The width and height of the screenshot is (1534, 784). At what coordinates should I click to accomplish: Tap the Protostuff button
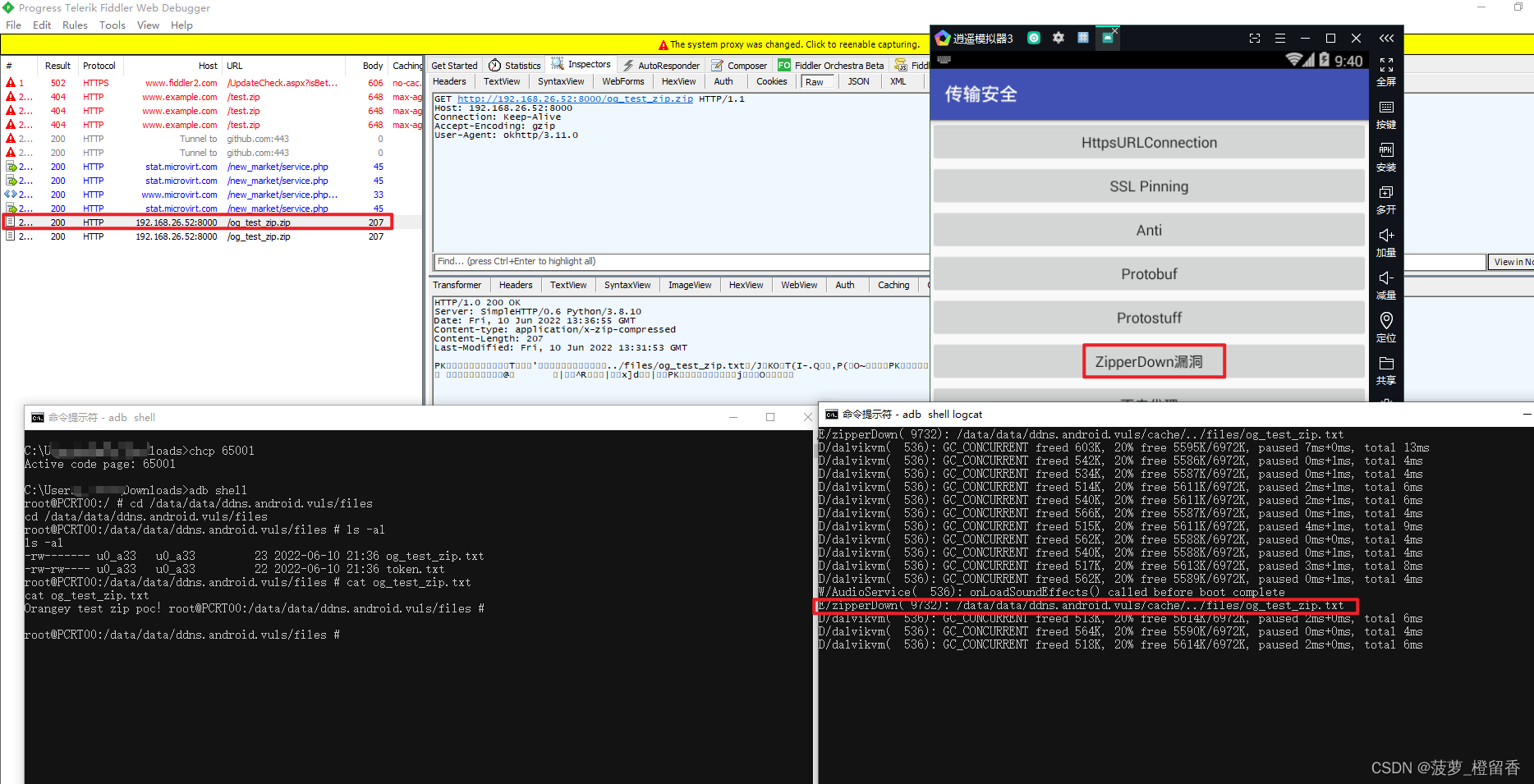pyautogui.click(x=1149, y=318)
